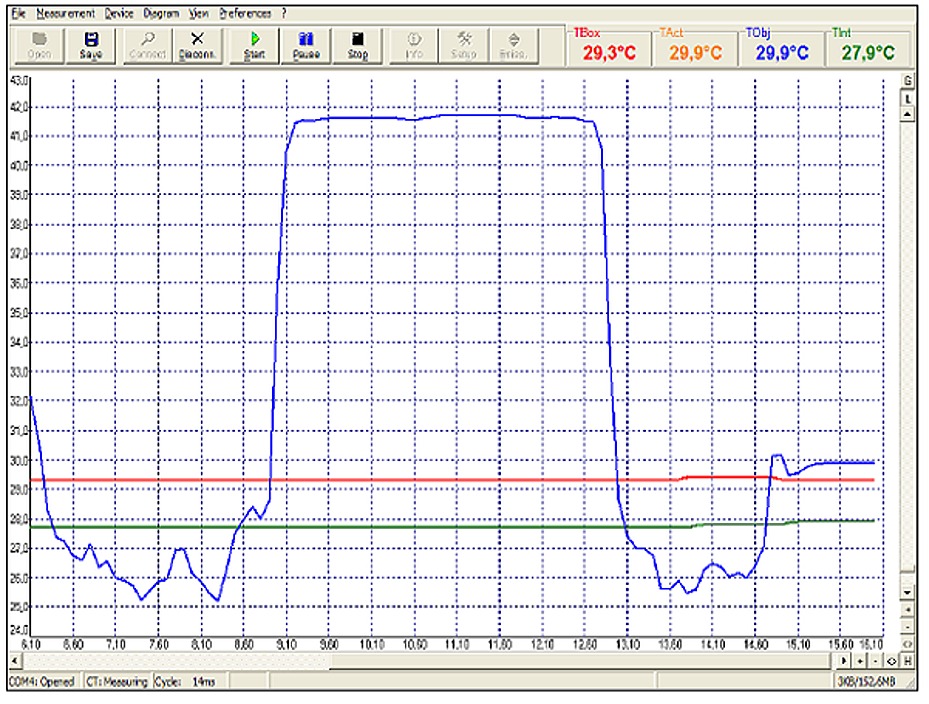Viewport: 929px width, 704px height.
Task: Toggle the H hold button at bottom right
Action: [x=908, y=662]
